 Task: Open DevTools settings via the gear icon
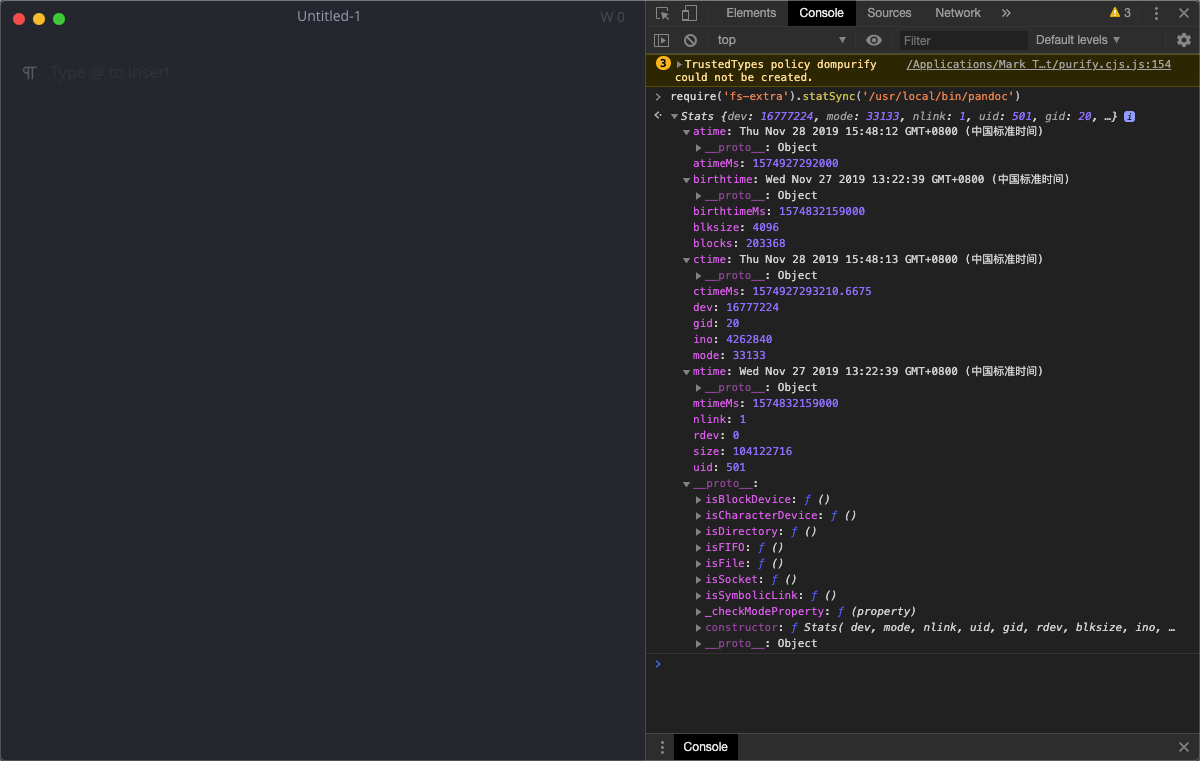1184,40
